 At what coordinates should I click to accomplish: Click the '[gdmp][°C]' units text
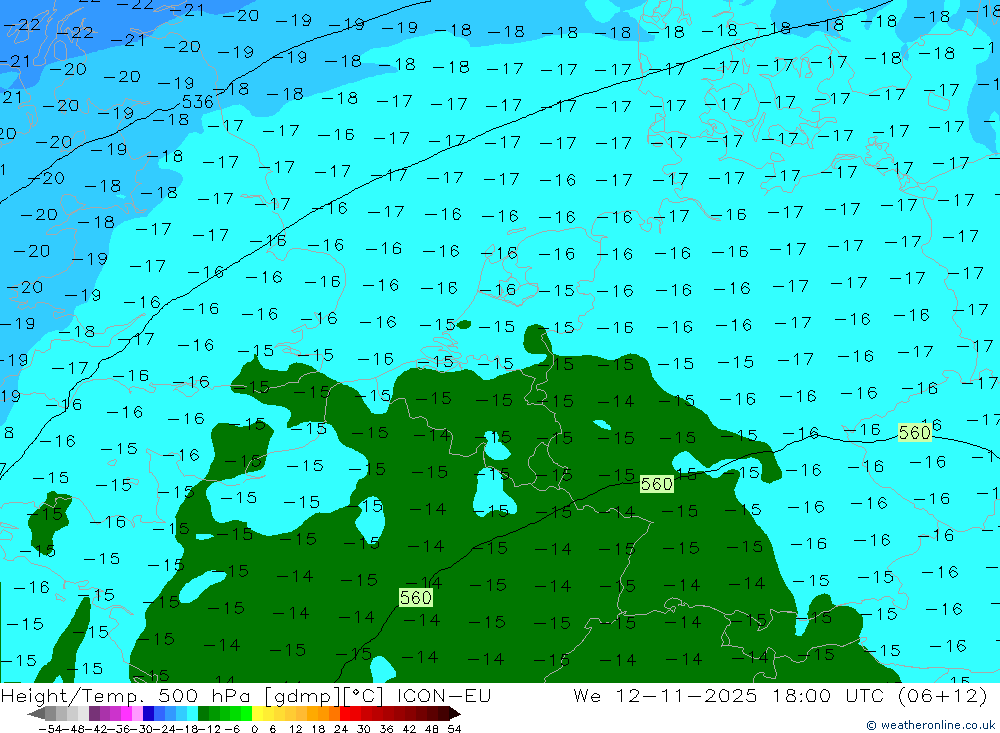pyautogui.click(x=323, y=695)
